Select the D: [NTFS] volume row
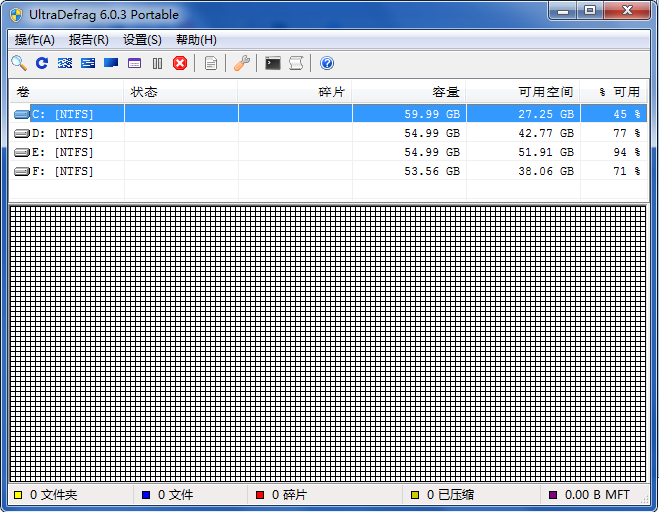Image resolution: width=659 pixels, height=512 pixels. [328, 133]
